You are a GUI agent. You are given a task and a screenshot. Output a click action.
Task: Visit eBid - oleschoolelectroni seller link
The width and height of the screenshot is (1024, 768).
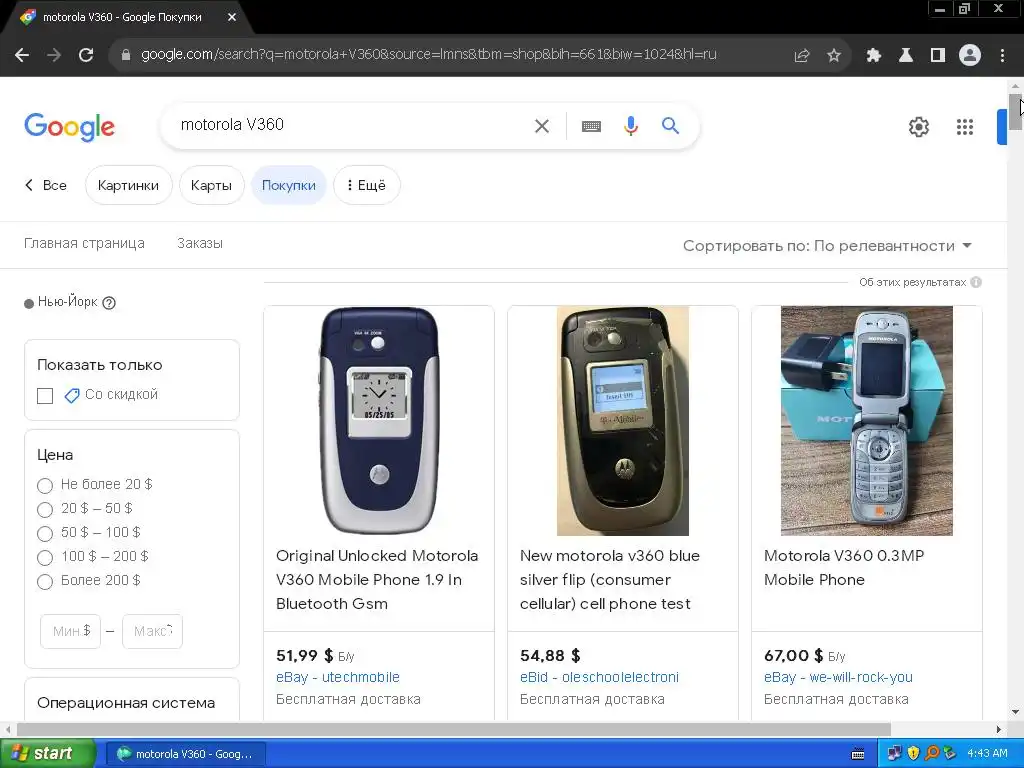[x=600, y=677]
